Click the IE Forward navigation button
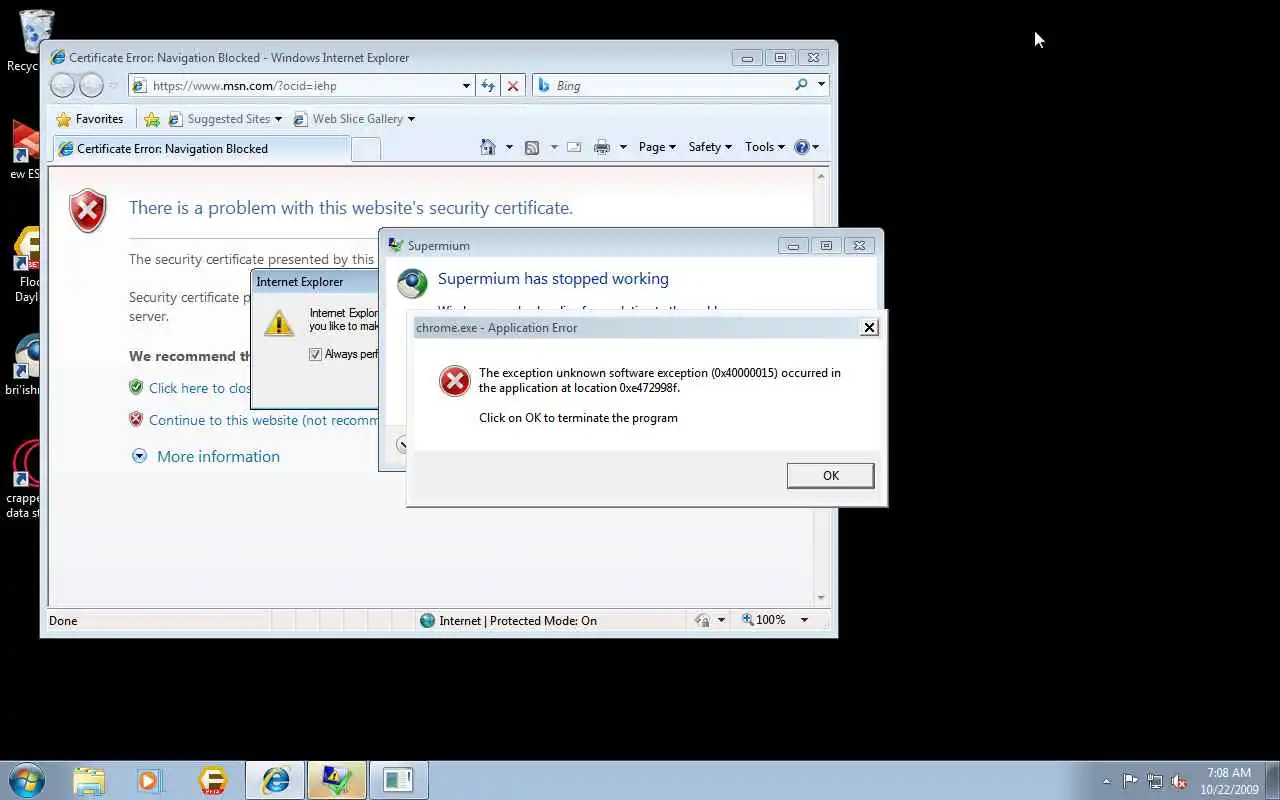This screenshot has width=1280, height=800. [91, 86]
